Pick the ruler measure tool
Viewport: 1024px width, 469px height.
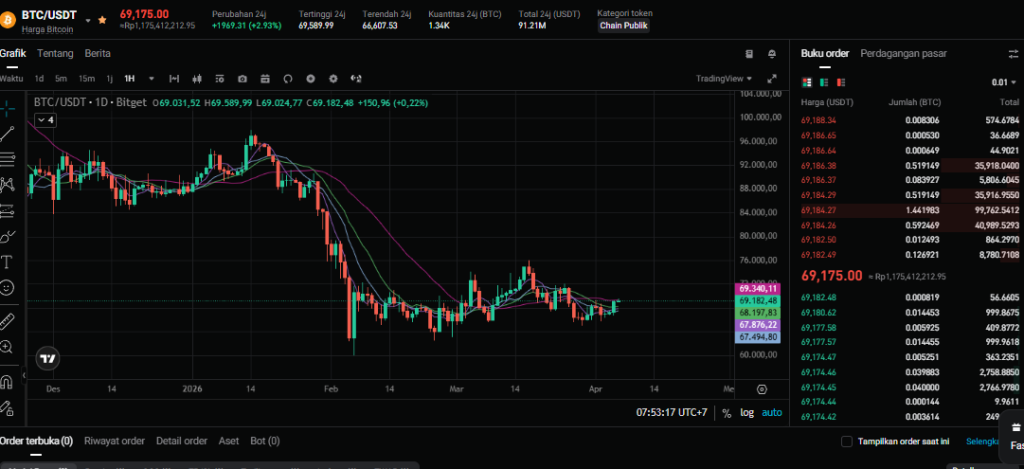click(x=7, y=321)
